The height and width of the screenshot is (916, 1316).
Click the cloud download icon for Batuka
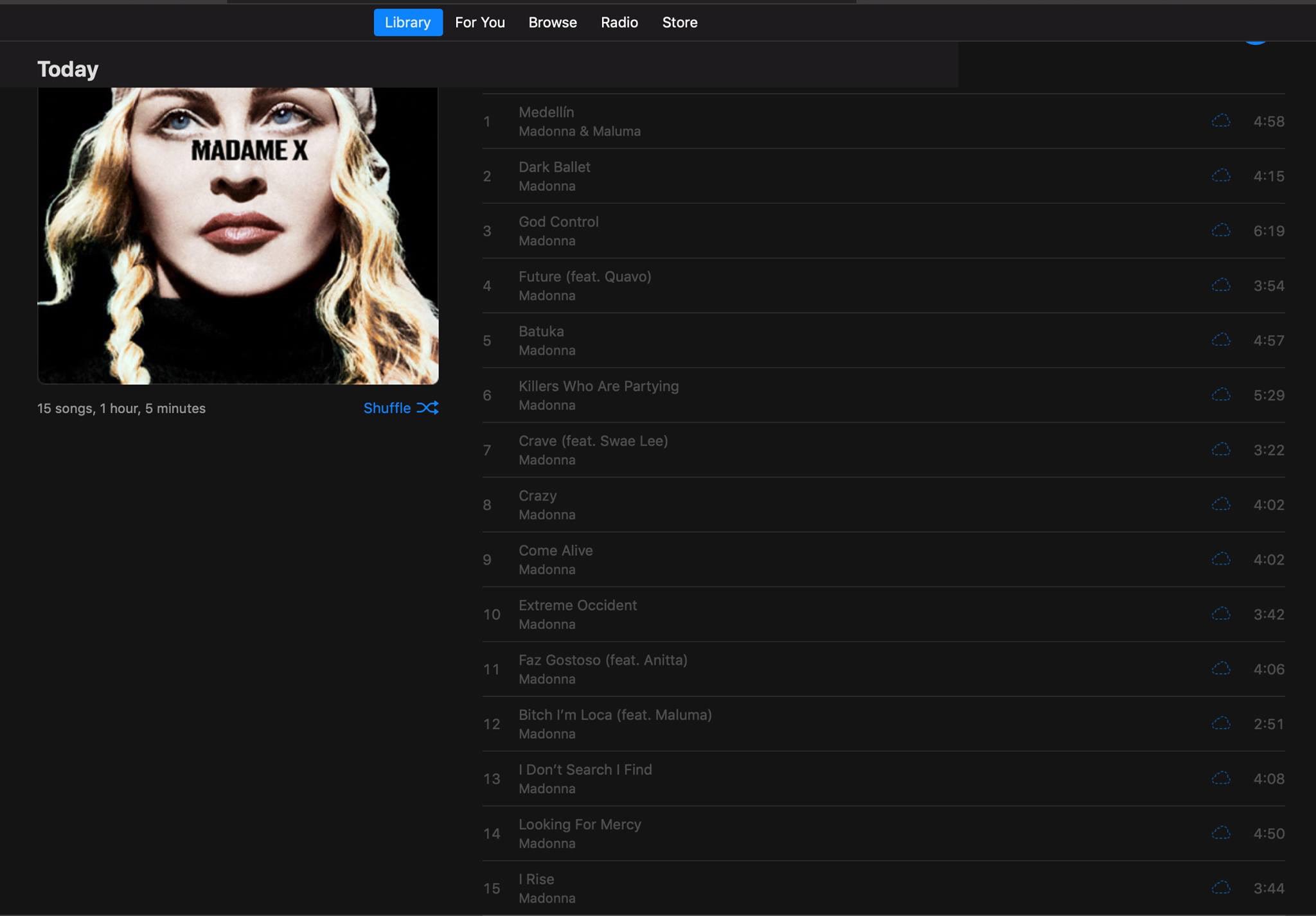pos(1221,340)
